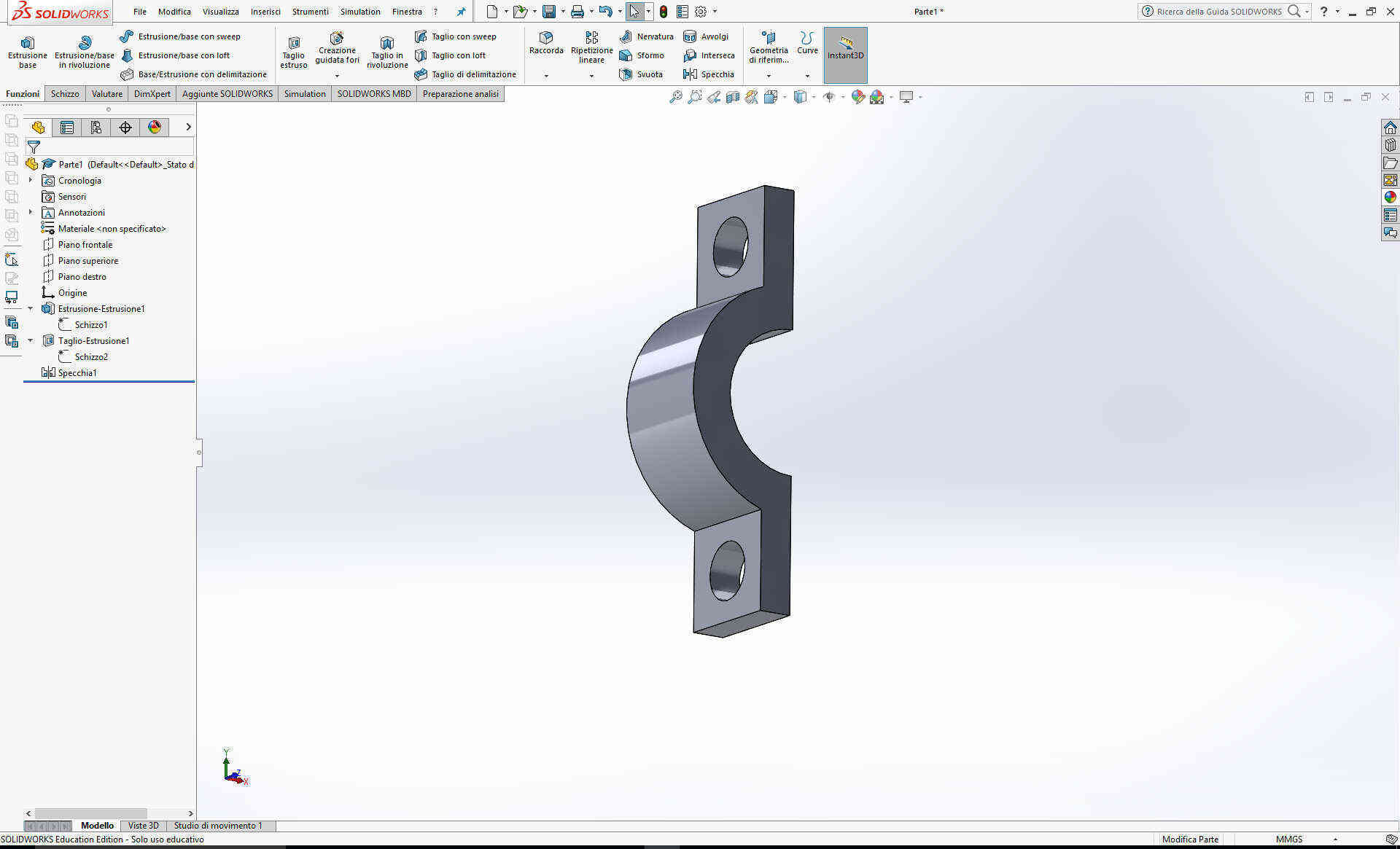1400x849 pixels.
Task: Select the Nervatura rib tool
Action: coord(646,36)
